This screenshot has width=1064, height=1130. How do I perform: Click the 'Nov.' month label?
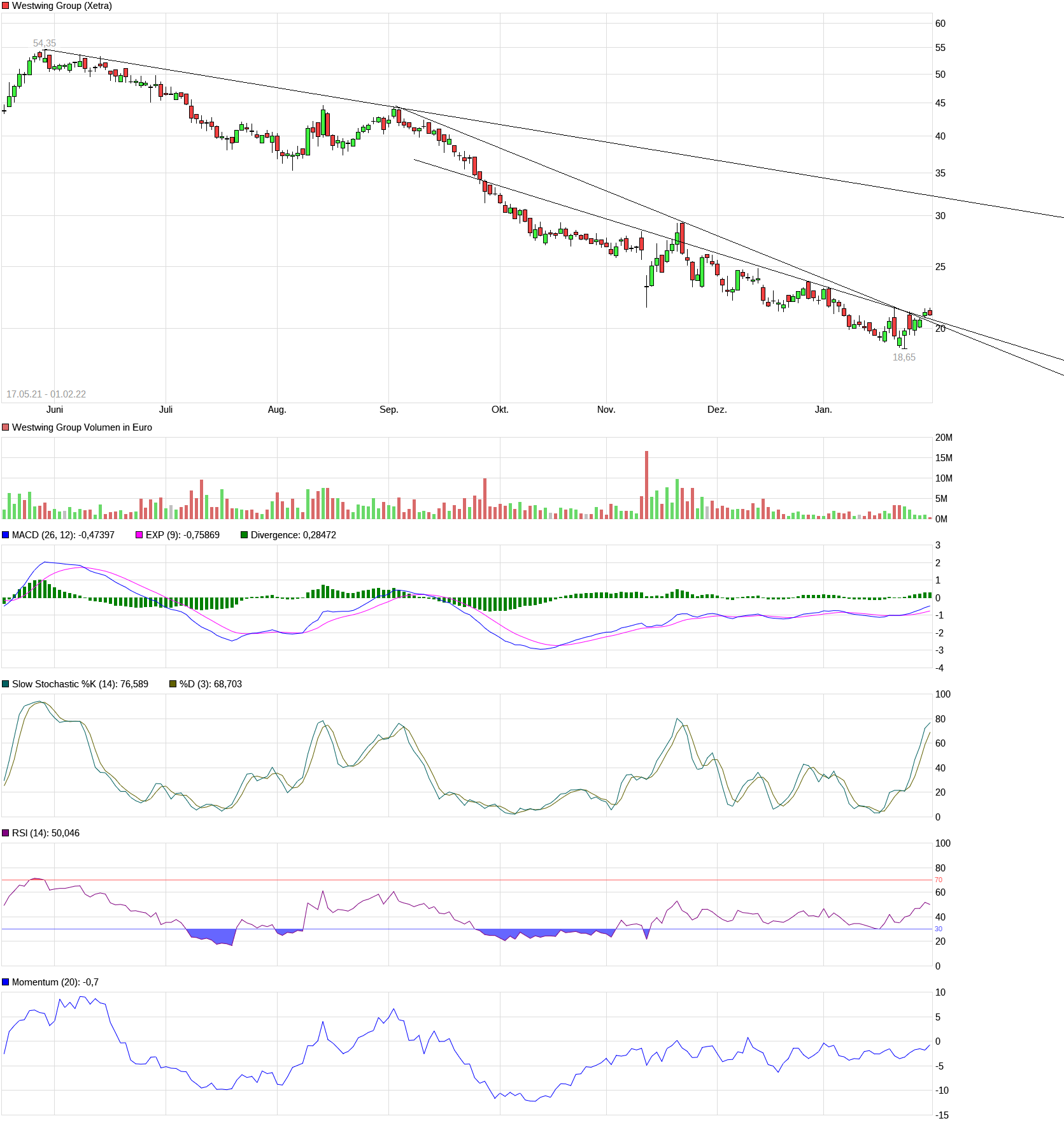[606, 410]
